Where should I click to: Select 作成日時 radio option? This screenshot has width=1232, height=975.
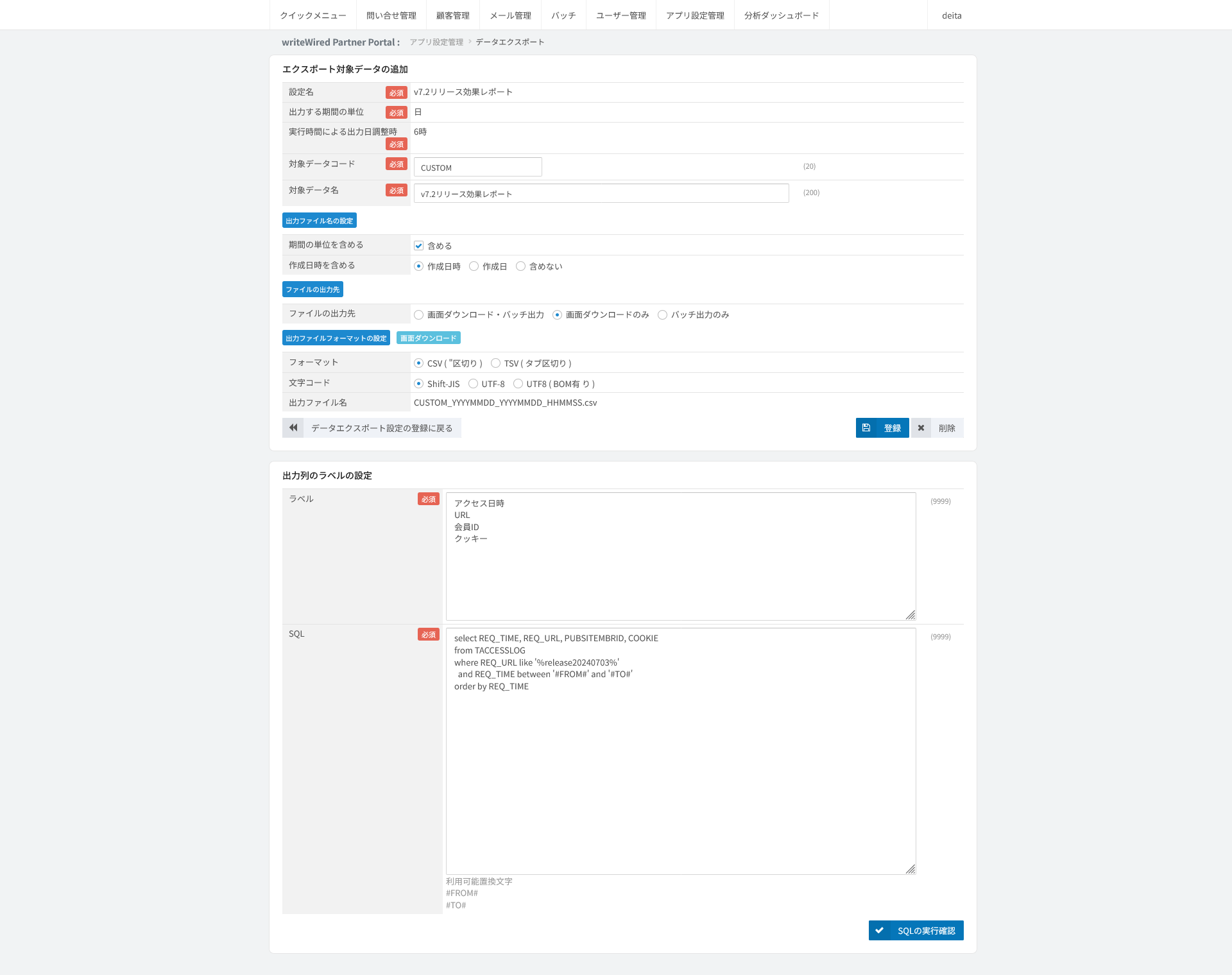pyautogui.click(x=418, y=266)
